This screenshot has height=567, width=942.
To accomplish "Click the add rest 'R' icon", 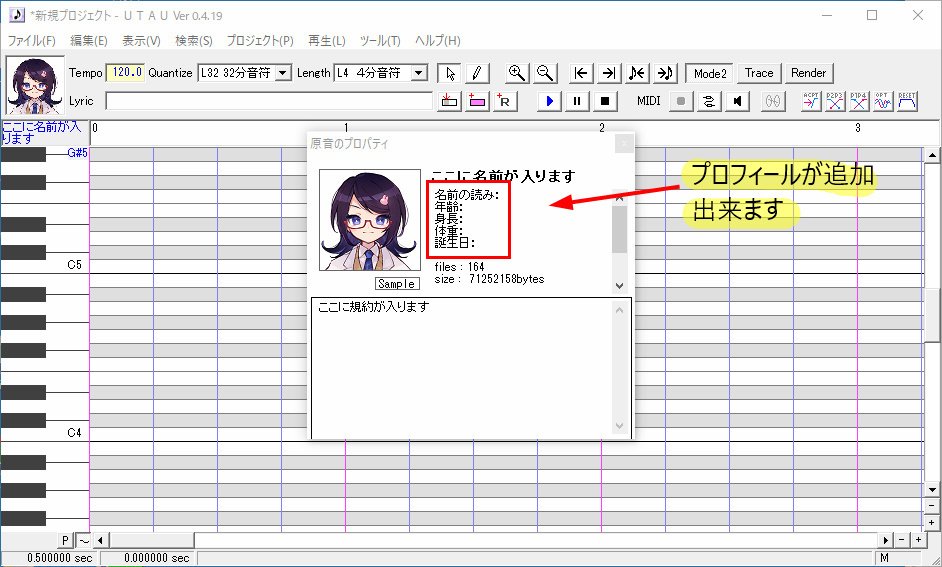I will point(505,102).
